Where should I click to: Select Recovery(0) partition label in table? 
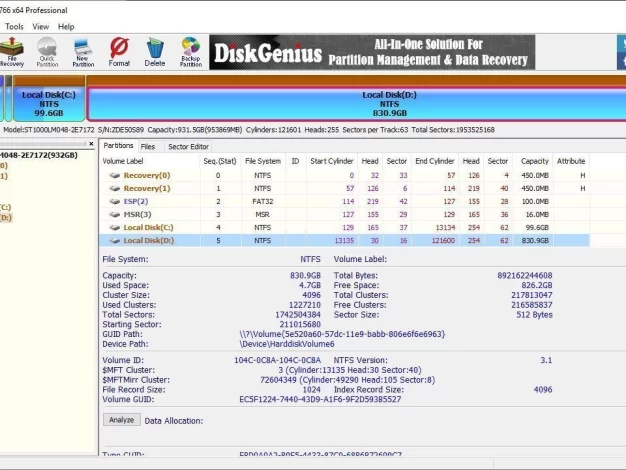(147, 175)
